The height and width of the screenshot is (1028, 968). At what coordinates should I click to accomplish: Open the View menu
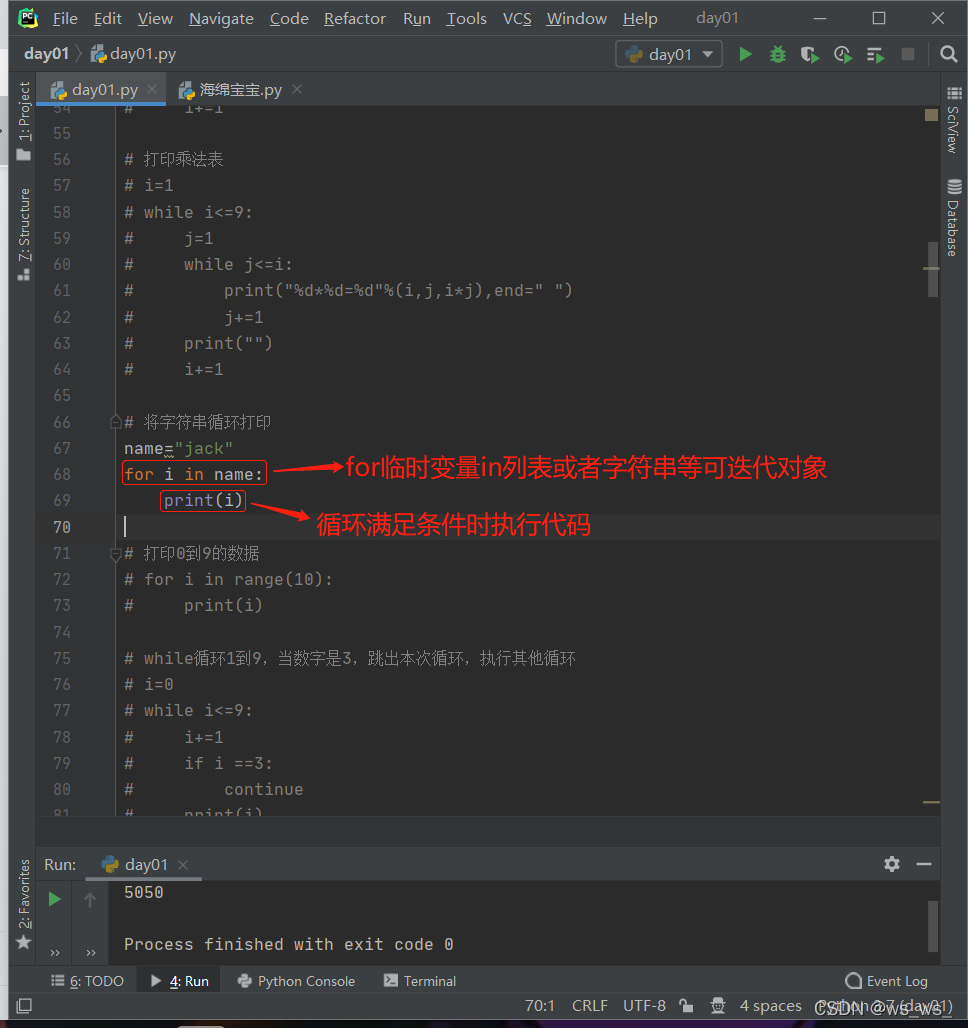pos(155,18)
